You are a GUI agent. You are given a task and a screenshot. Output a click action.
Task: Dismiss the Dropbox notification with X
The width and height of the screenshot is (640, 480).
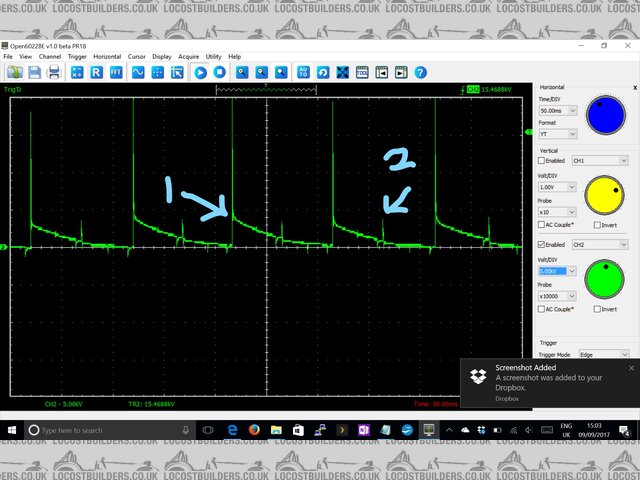[631, 368]
